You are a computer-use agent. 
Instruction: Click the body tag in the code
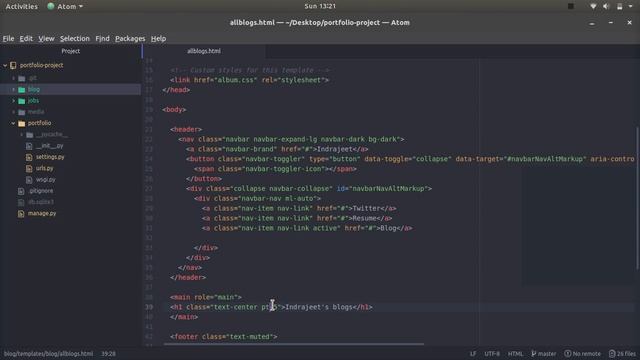point(174,109)
